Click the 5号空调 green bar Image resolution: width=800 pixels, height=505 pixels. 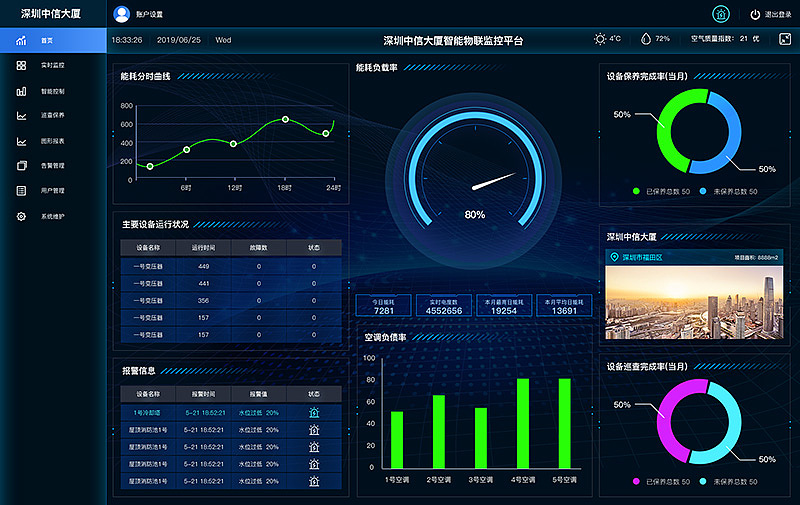tap(564, 423)
